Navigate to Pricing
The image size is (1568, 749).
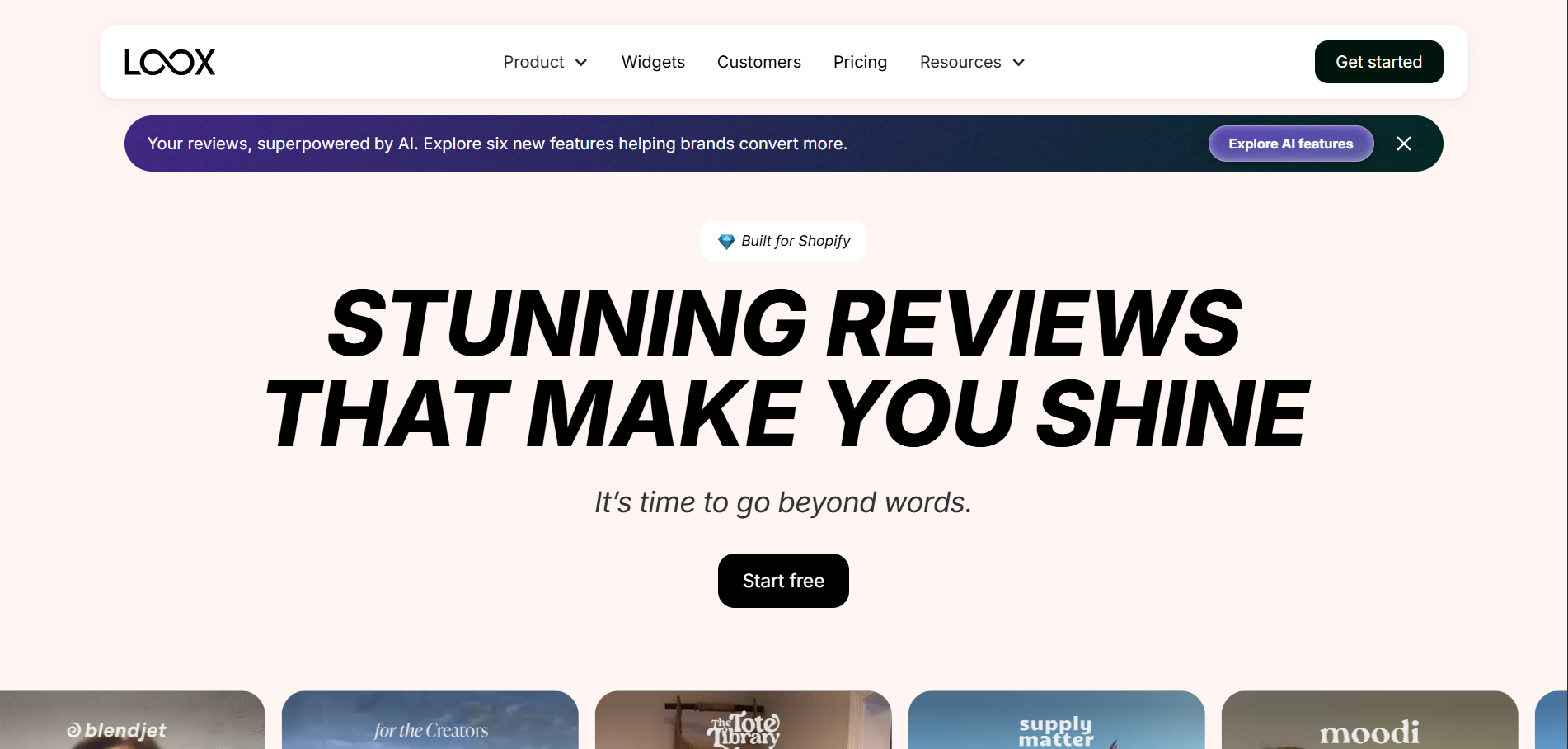pos(860,62)
